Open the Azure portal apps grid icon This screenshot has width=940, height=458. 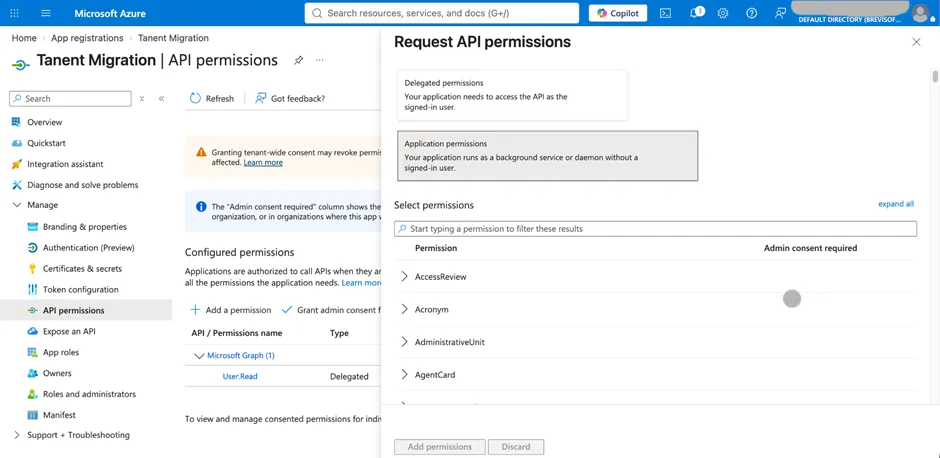[15, 13]
